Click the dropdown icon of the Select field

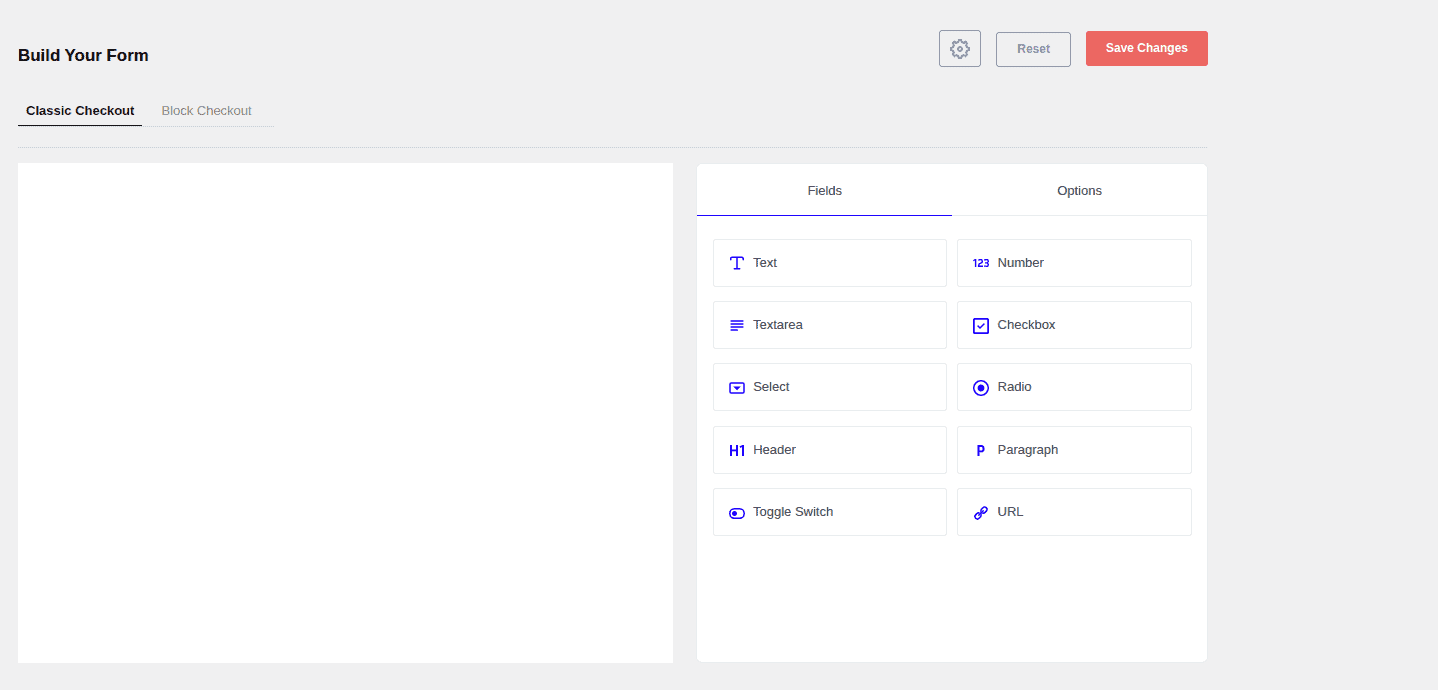point(737,388)
